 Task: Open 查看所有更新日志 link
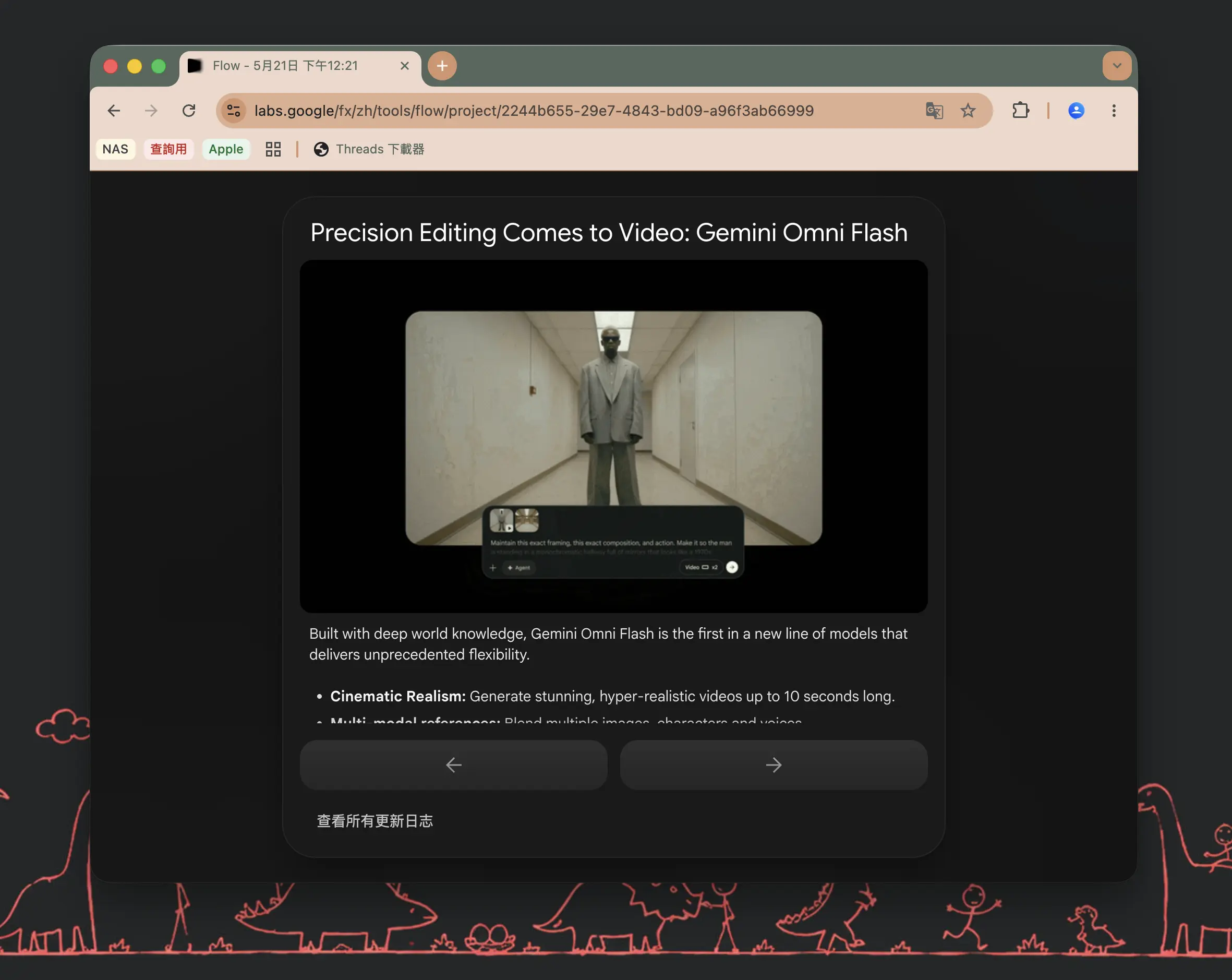tap(375, 821)
